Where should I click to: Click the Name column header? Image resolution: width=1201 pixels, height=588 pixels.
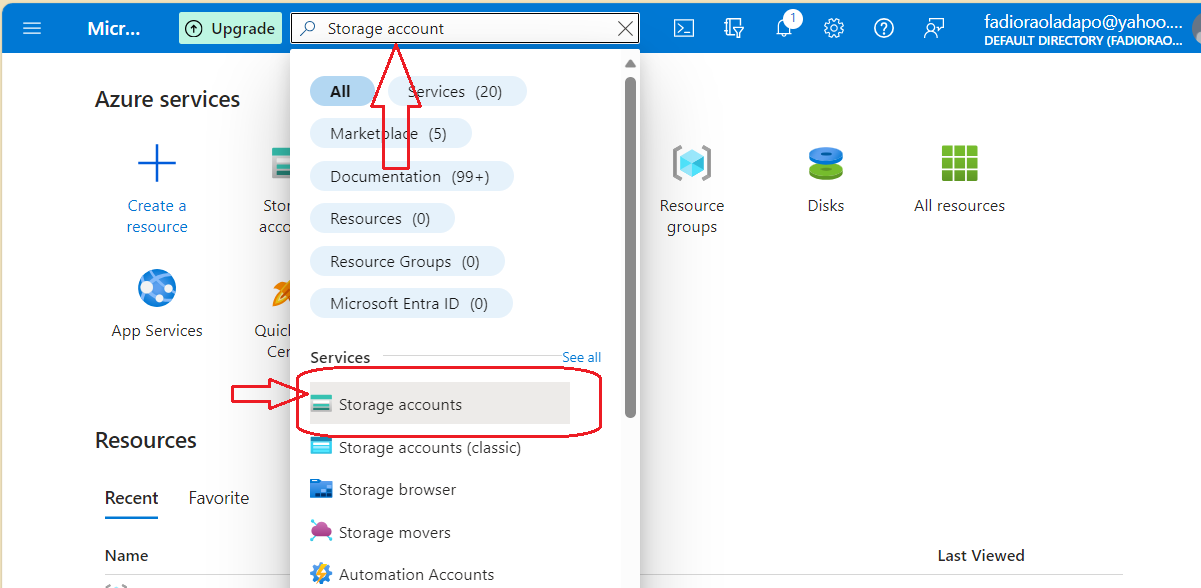126,555
